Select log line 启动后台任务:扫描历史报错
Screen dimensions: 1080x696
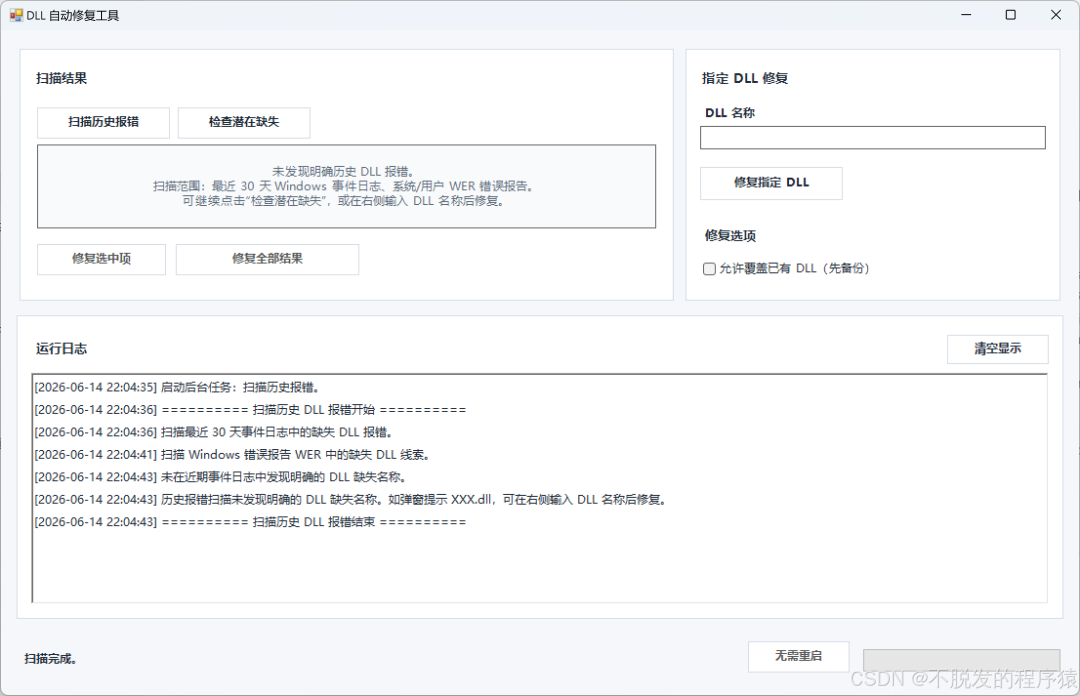click(x=177, y=387)
